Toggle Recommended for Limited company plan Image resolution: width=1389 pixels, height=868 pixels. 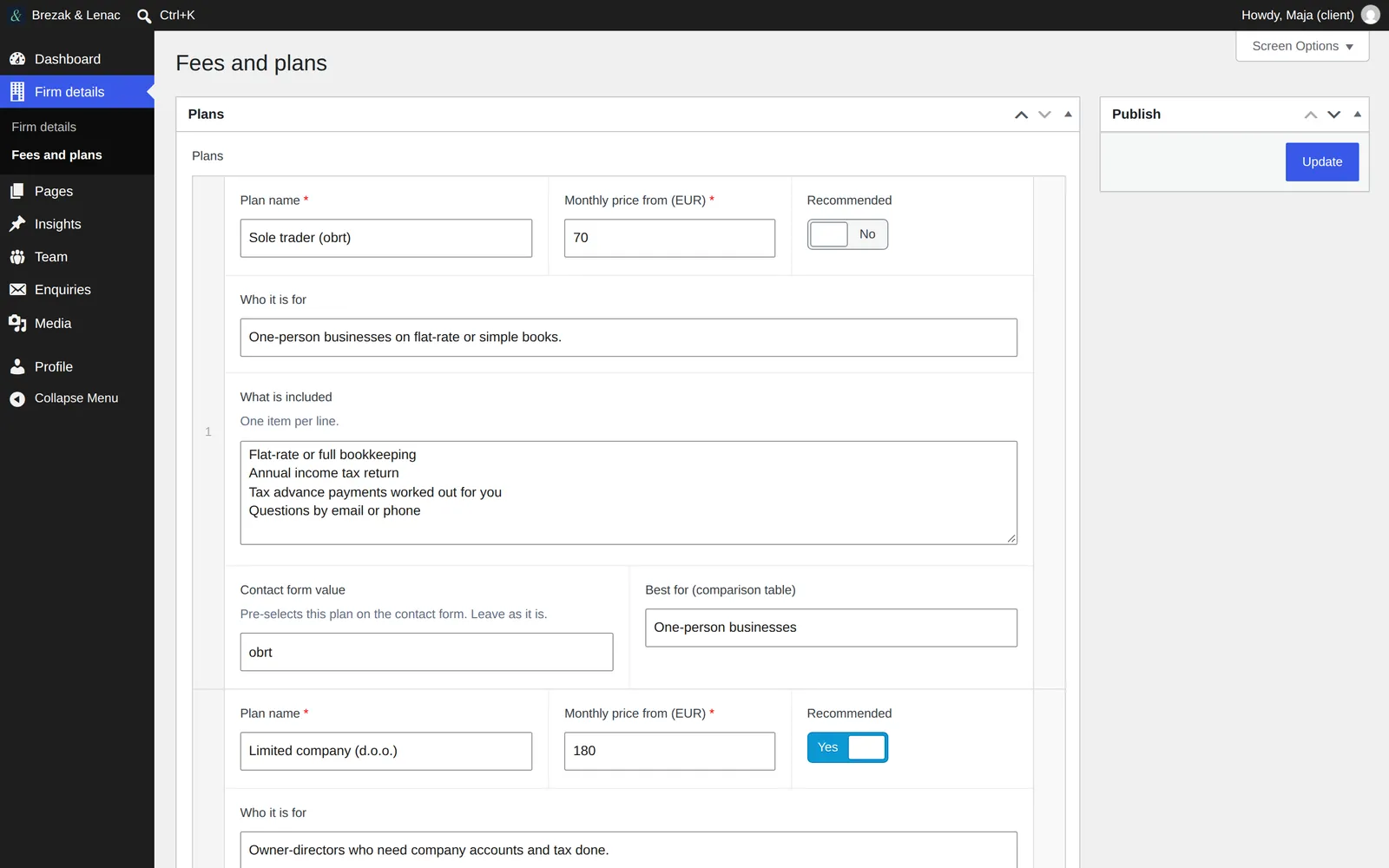pyautogui.click(x=847, y=747)
